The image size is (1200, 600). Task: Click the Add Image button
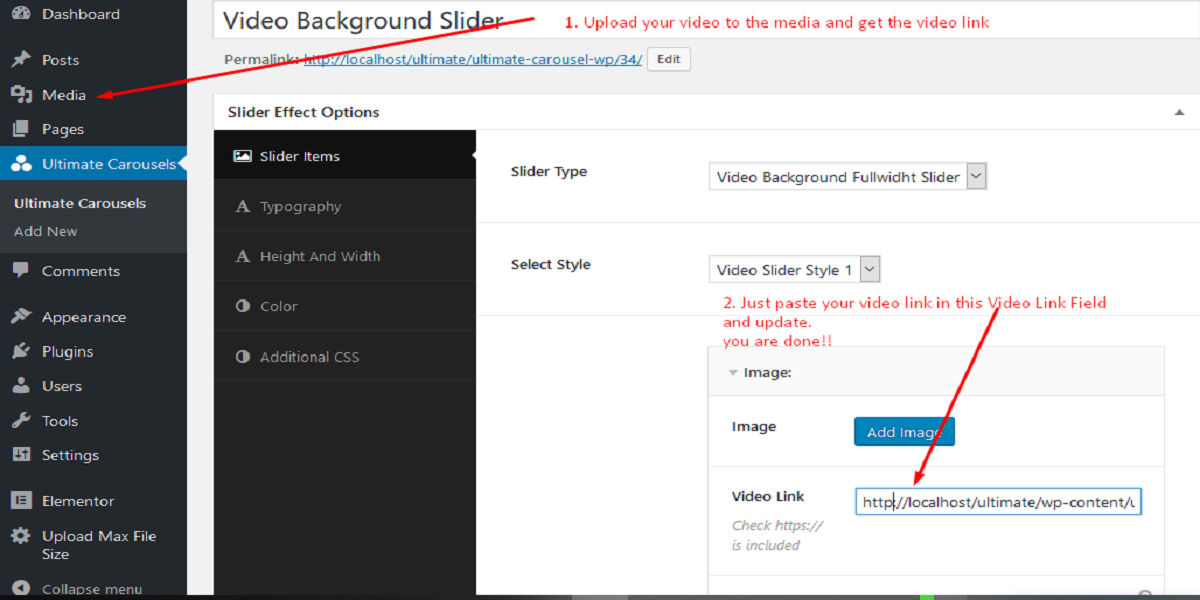coord(904,432)
